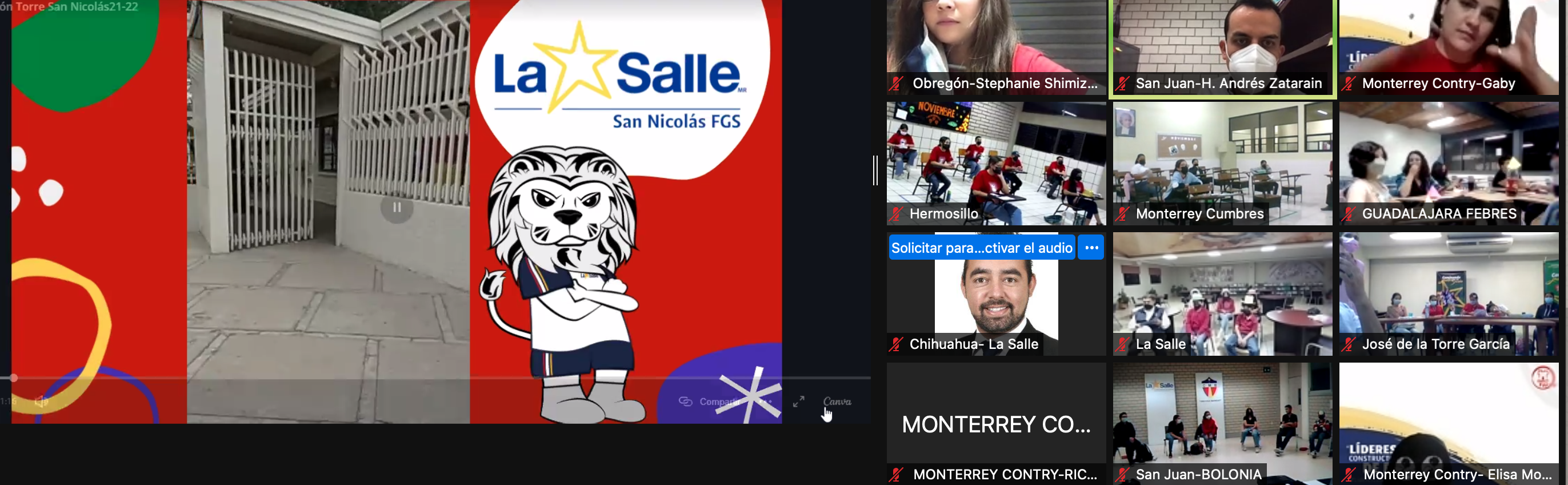
Task: Toggle the video volume speaker icon
Action: [41, 401]
